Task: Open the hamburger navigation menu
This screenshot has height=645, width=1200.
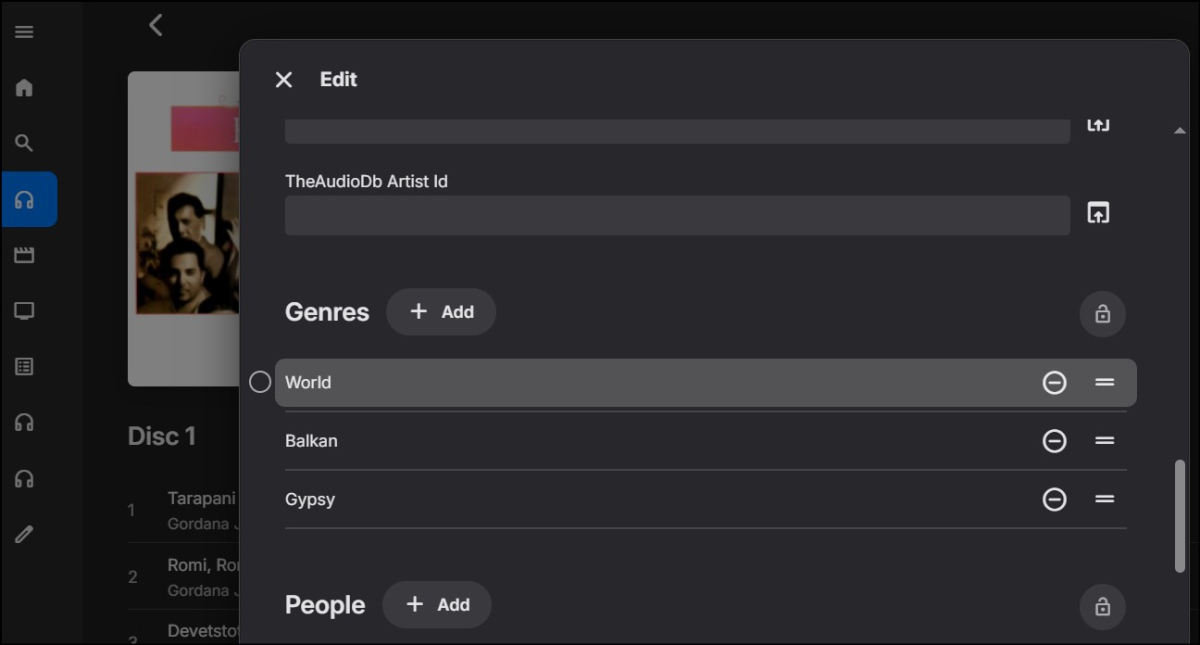Action: pyautogui.click(x=24, y=32)
